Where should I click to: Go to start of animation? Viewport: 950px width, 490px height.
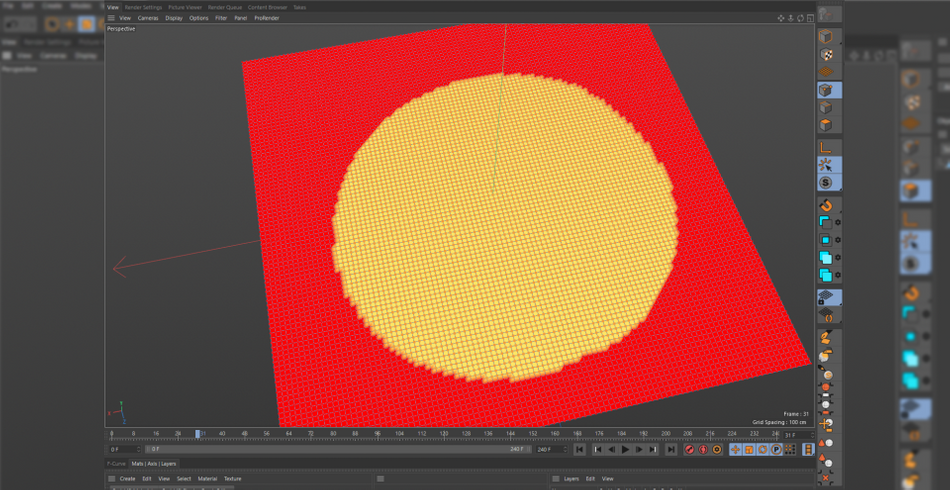click(x=580, y=449)
